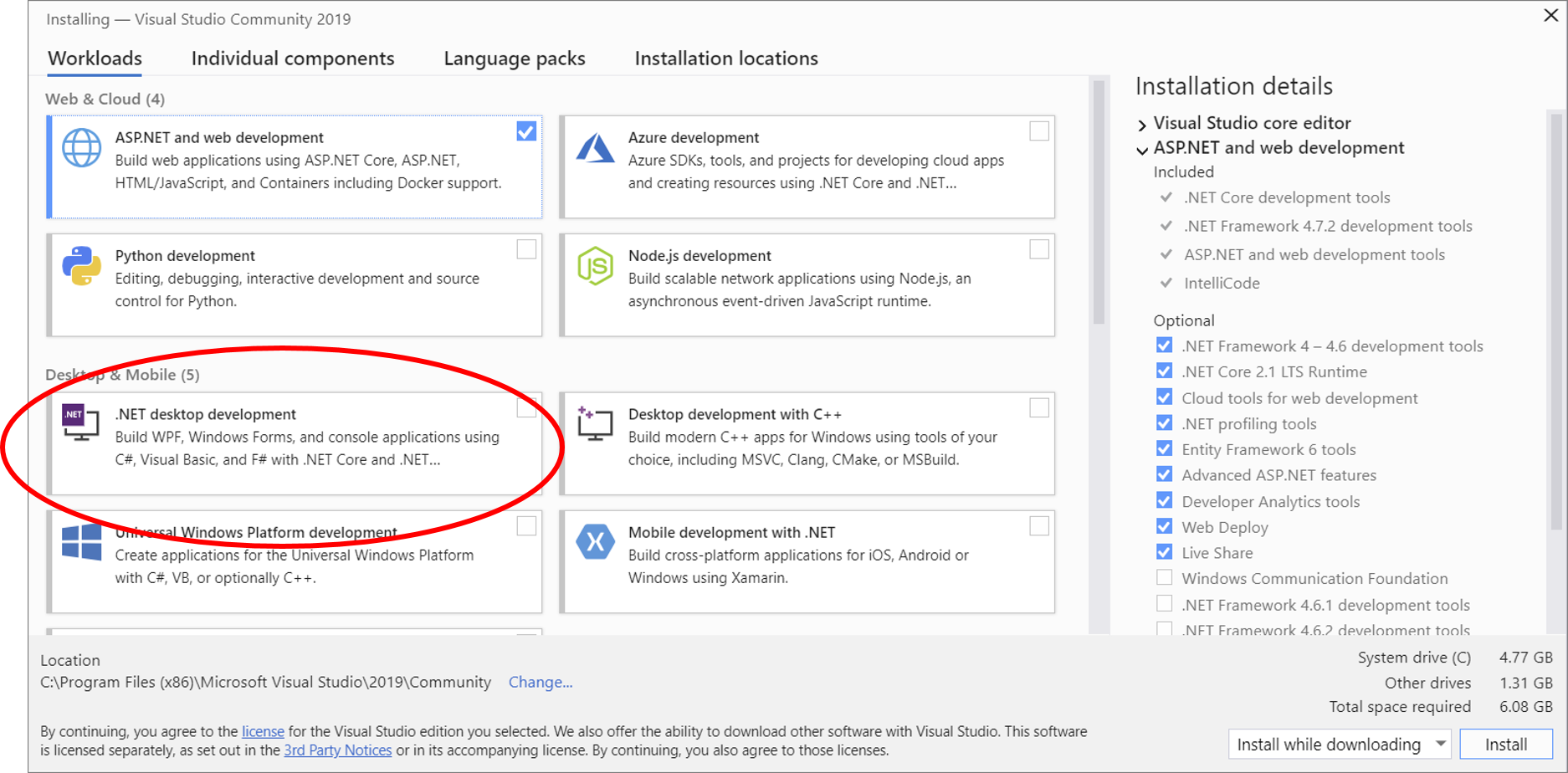This screenshot has width=1568, height=773.
Task: Check the Desktop development with C++ box
Action: [1039, 407]
